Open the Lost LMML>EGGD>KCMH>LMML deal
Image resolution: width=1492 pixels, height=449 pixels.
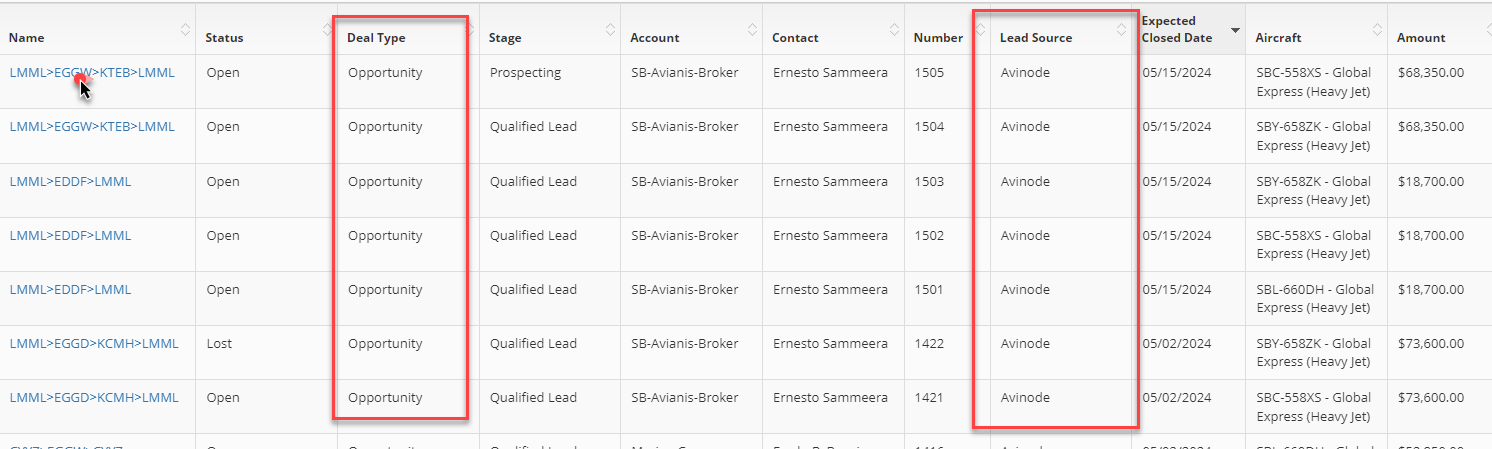[94, 344]
